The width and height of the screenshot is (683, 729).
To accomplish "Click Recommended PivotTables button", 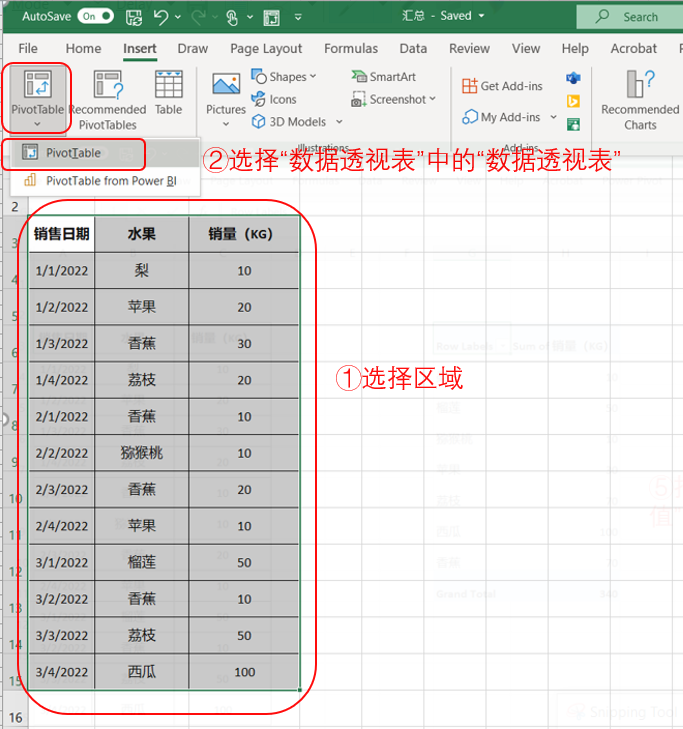I will [x=107, y=100].
